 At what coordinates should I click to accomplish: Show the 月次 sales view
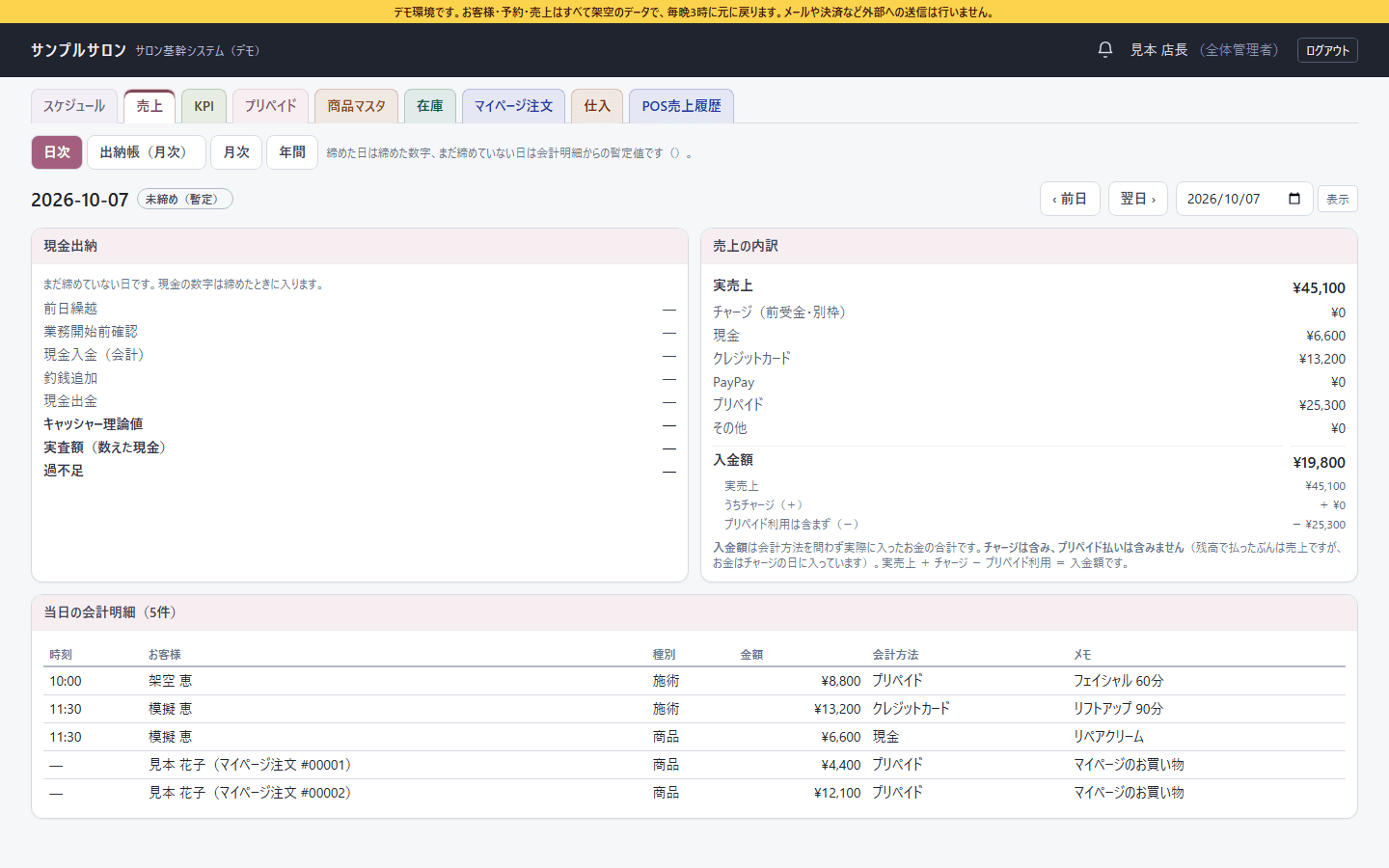click(x=236, y=152)
